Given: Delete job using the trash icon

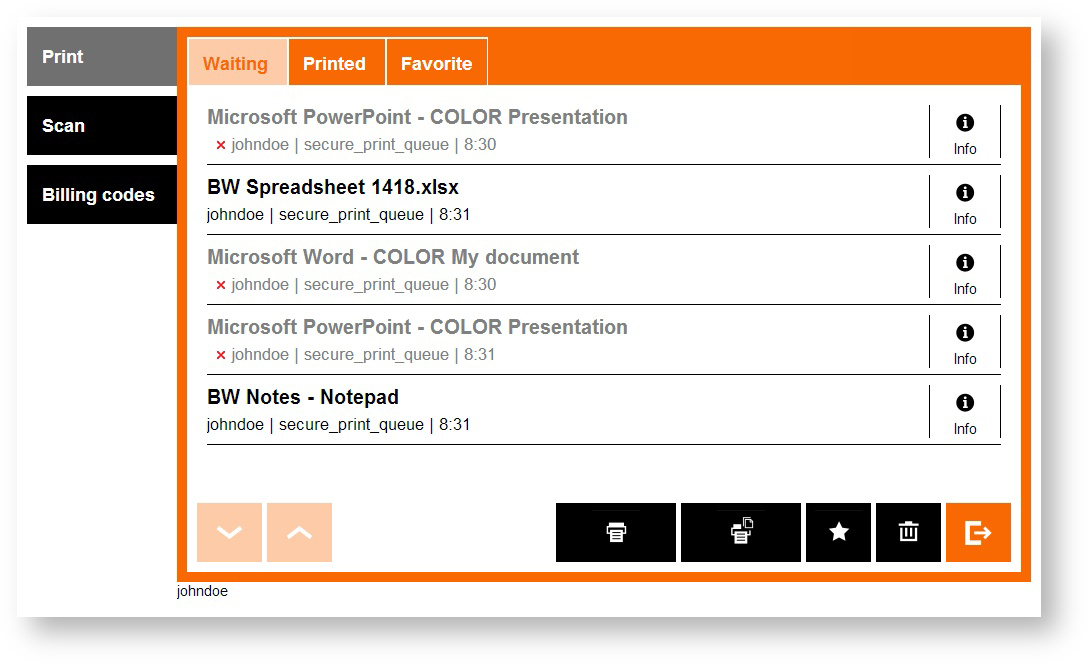Looking at the screenshot, I should pos(908,532).
